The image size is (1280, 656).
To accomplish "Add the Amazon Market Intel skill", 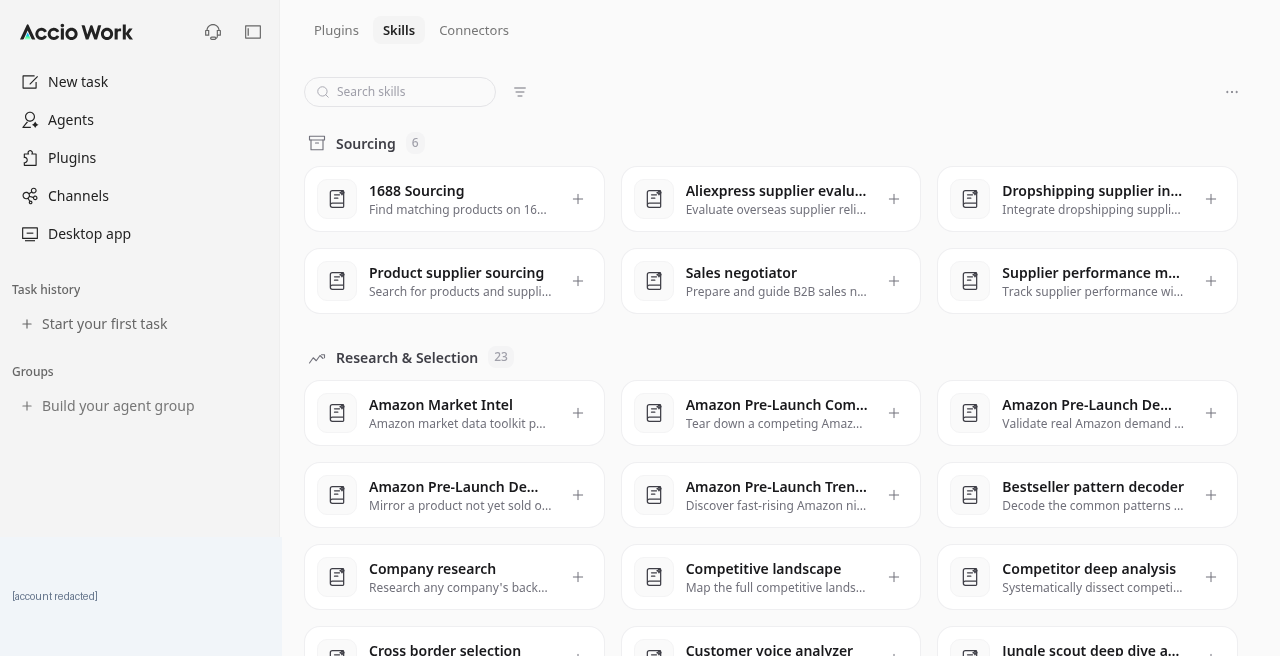I will pyautogui.click(x=578, y=413).
